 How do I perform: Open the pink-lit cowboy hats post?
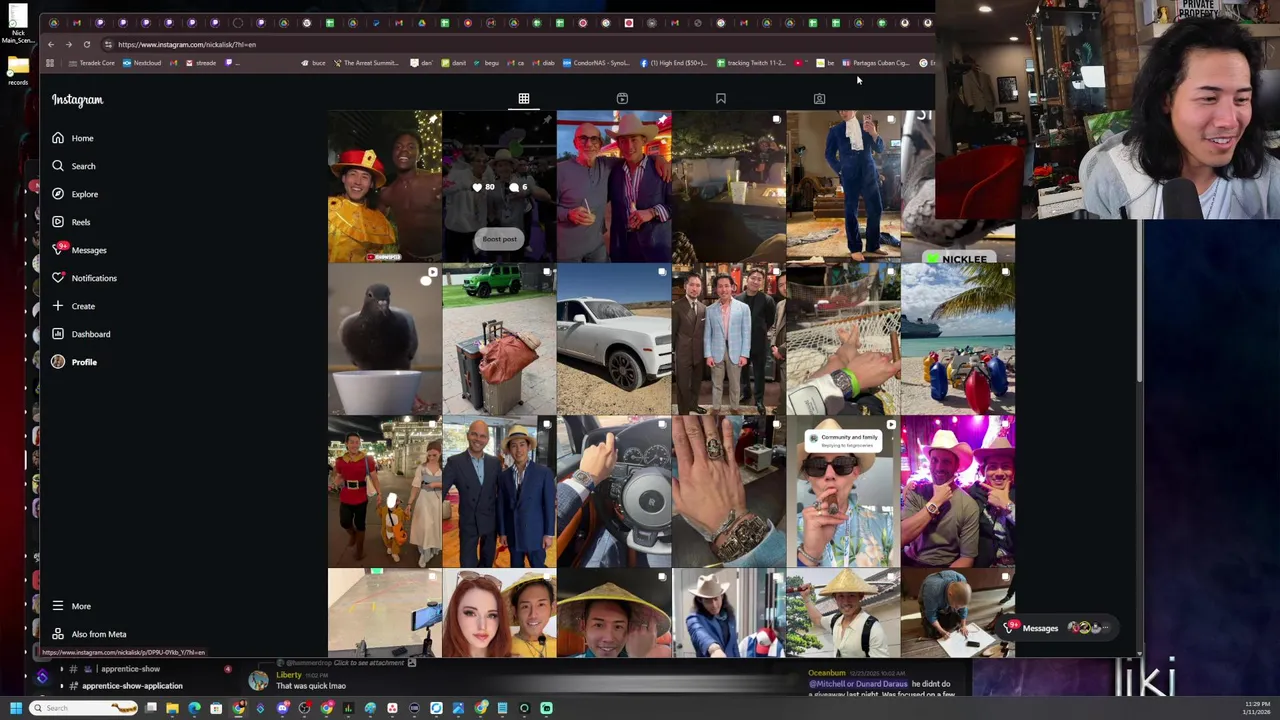958,492
